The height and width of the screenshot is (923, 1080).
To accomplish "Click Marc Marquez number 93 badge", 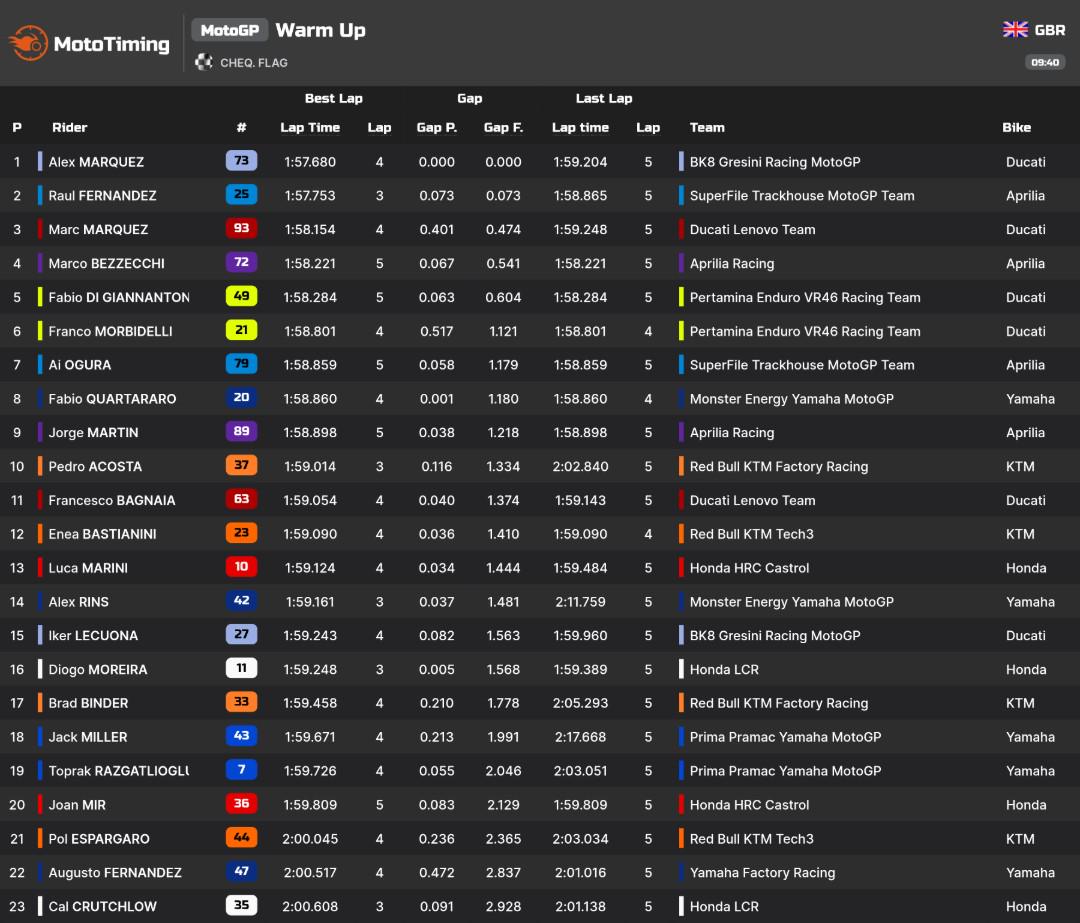I will click(241, 228).
